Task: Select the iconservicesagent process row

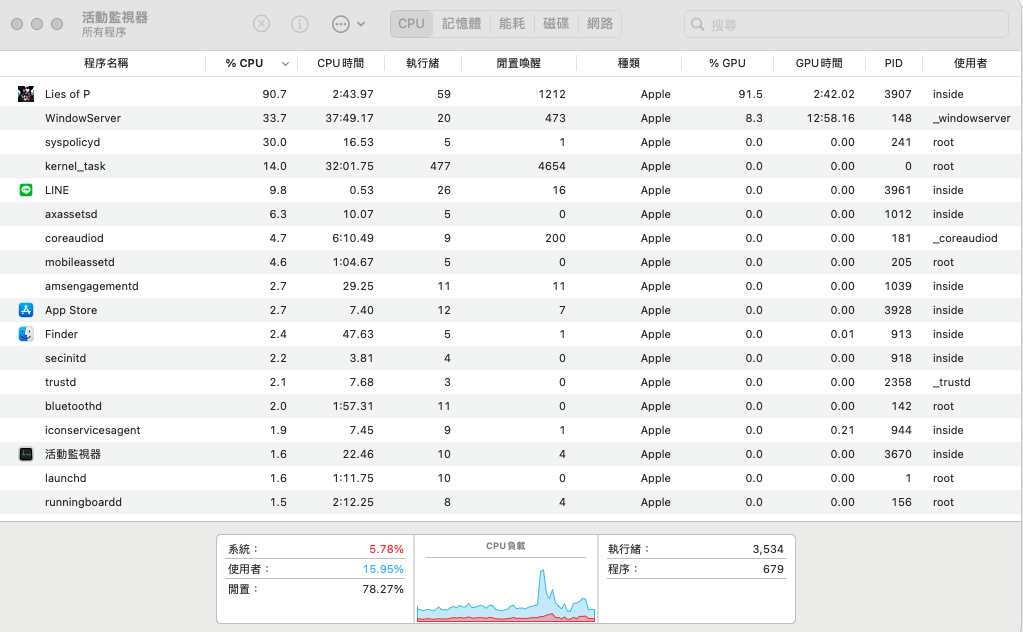Action: click(510, 430)
